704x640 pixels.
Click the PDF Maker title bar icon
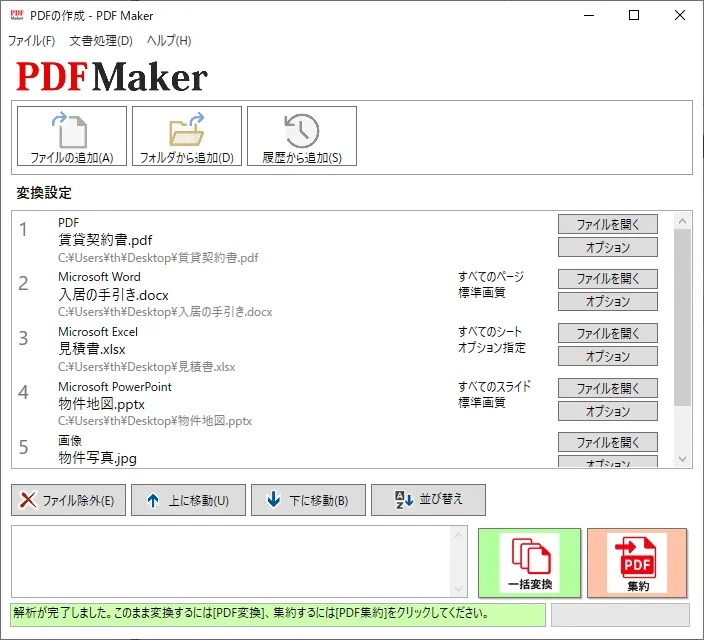coord(17,15)
